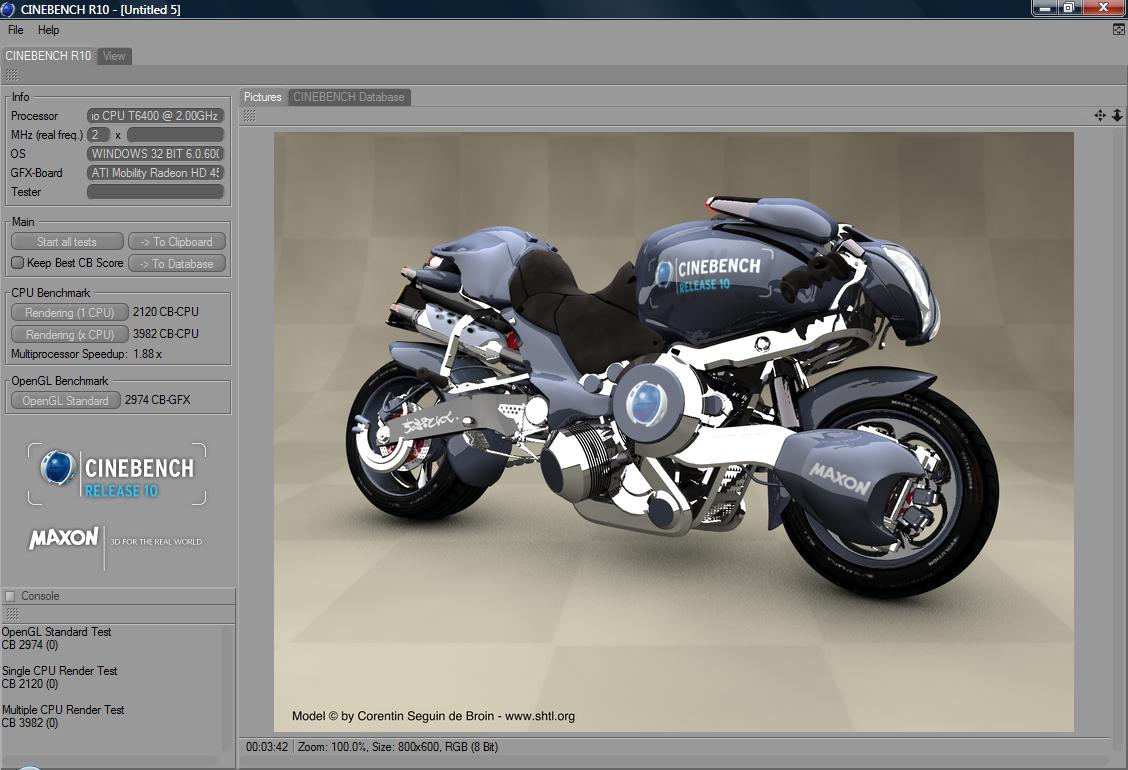Click the MHz field showing 2
This screenshot has width=1128, height=770.
click(99, 135)
